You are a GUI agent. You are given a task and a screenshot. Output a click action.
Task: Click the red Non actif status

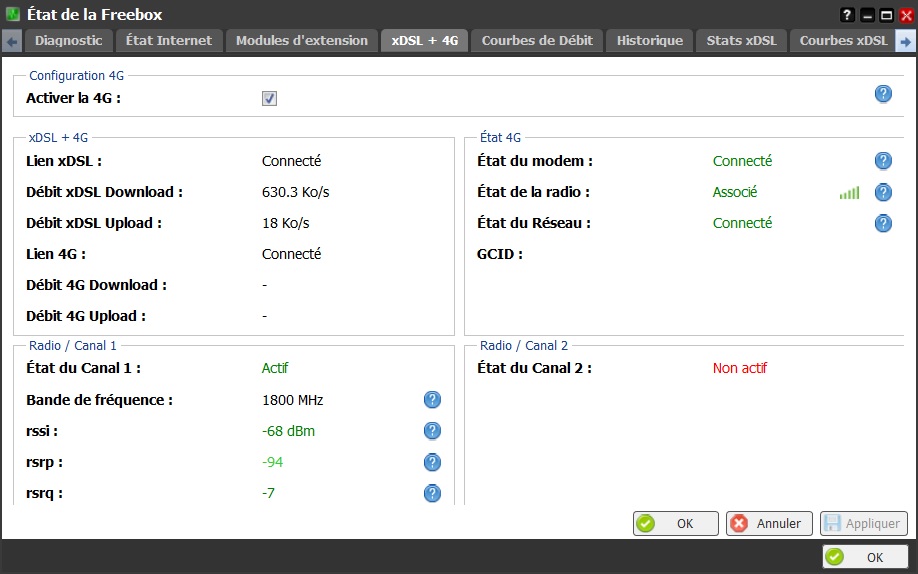point(739,368)
